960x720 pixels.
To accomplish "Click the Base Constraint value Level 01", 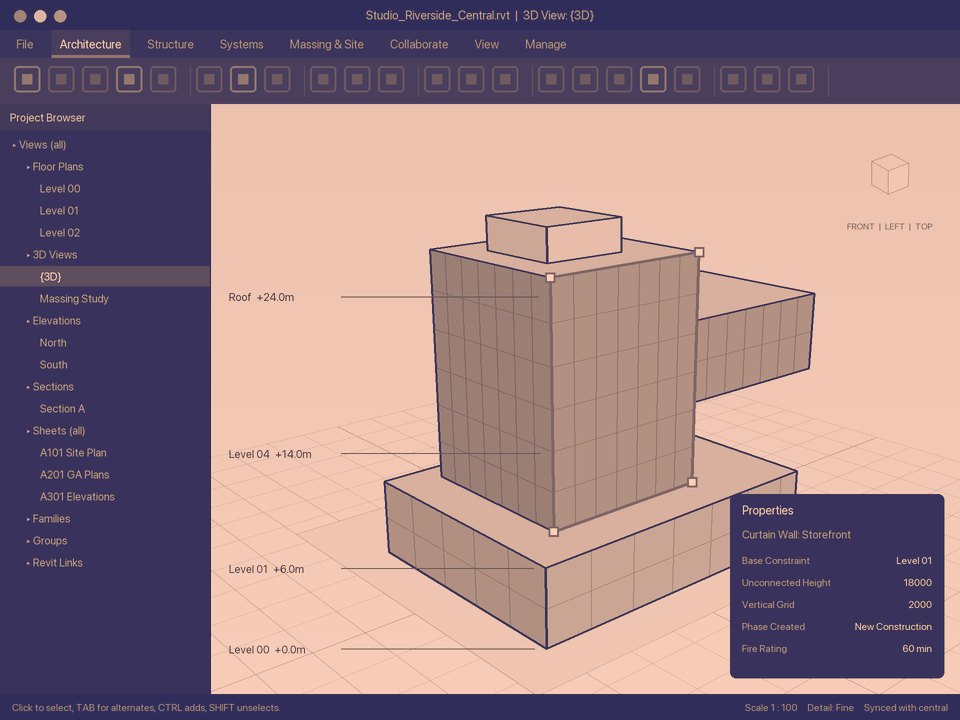I will [913, 561].
